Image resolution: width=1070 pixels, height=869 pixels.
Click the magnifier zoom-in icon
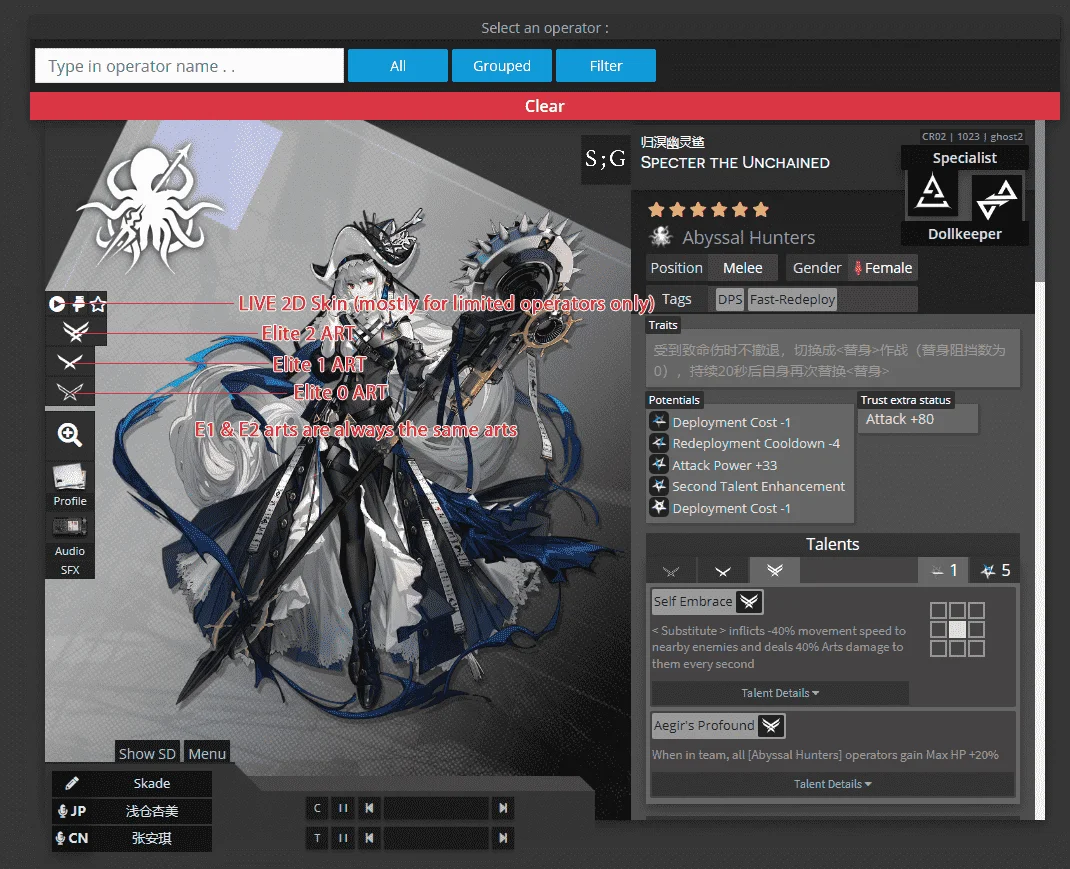(x=70, y=435)
